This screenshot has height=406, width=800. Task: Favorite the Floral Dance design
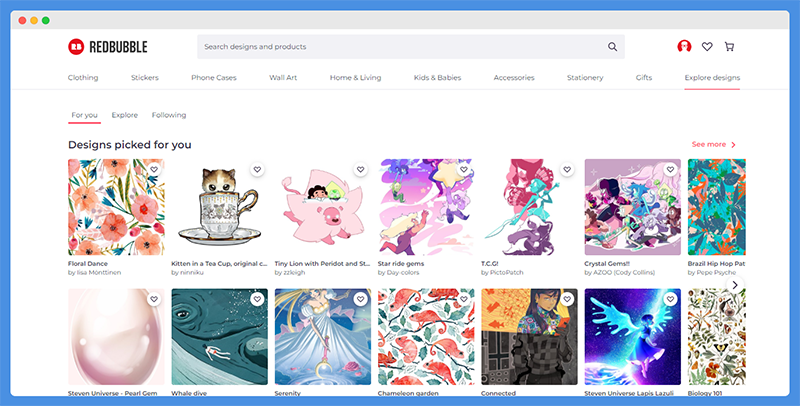(154, 169)
